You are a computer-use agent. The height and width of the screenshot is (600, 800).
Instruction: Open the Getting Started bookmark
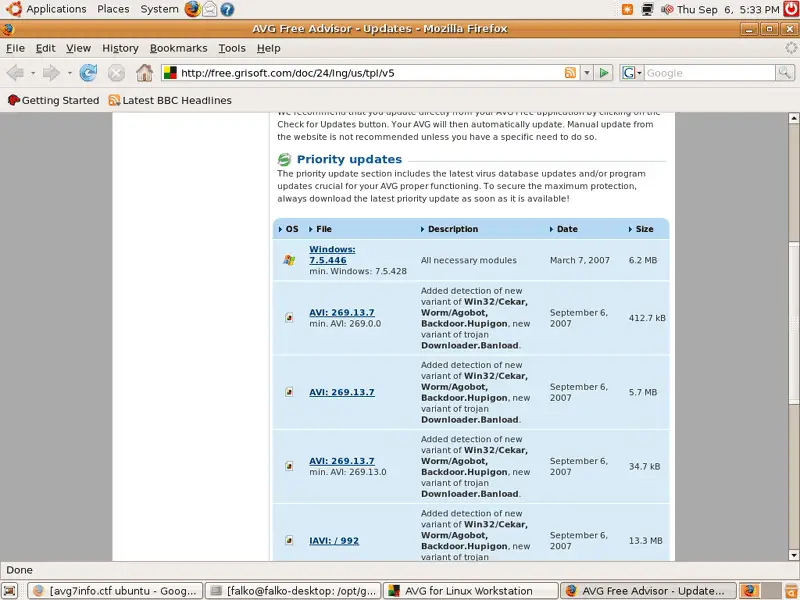click(x=54, y=101)
